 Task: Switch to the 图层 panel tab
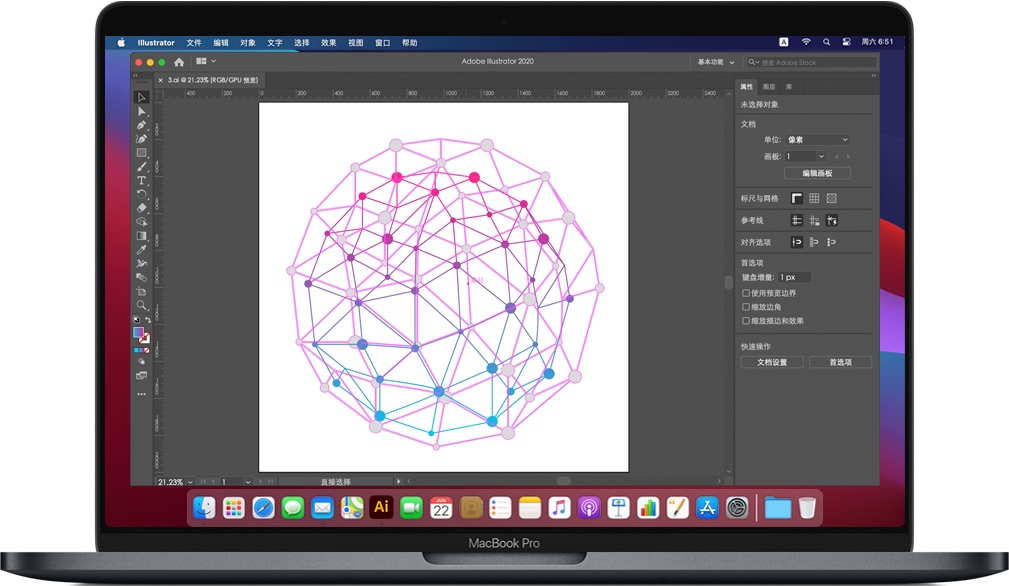768,87
